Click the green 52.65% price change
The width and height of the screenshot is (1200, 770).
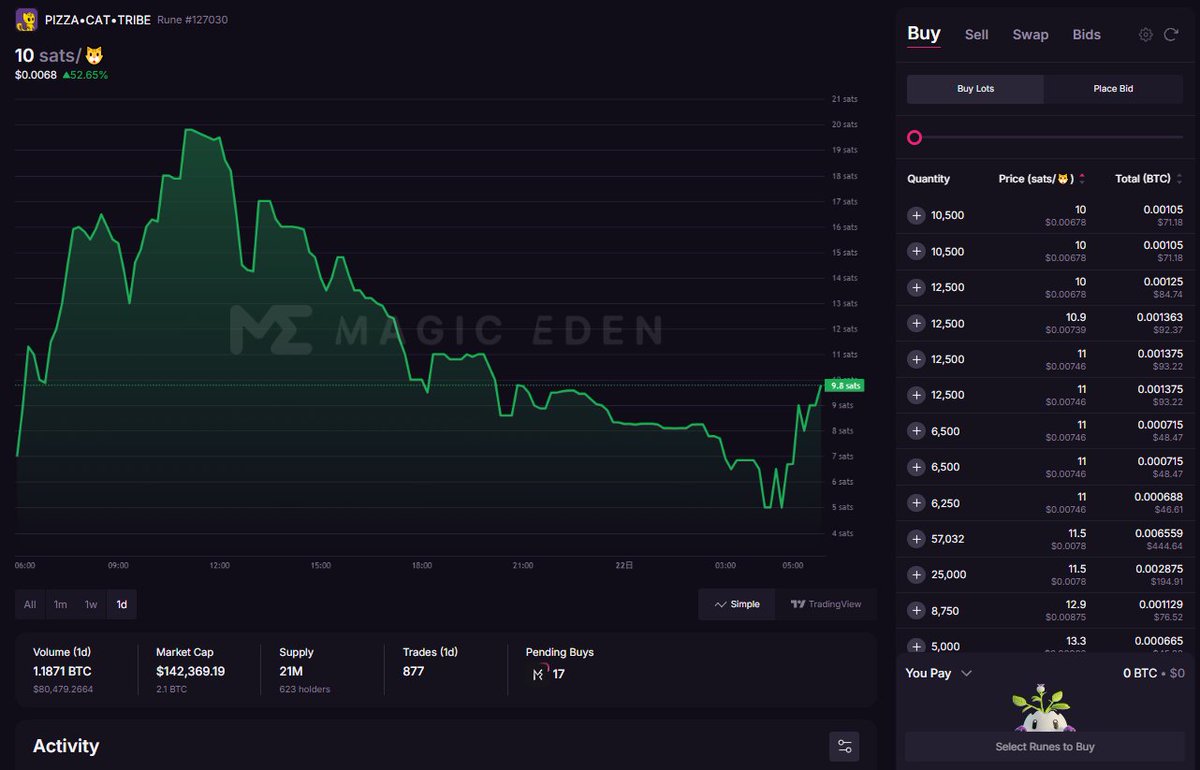[x=85, y=75]
